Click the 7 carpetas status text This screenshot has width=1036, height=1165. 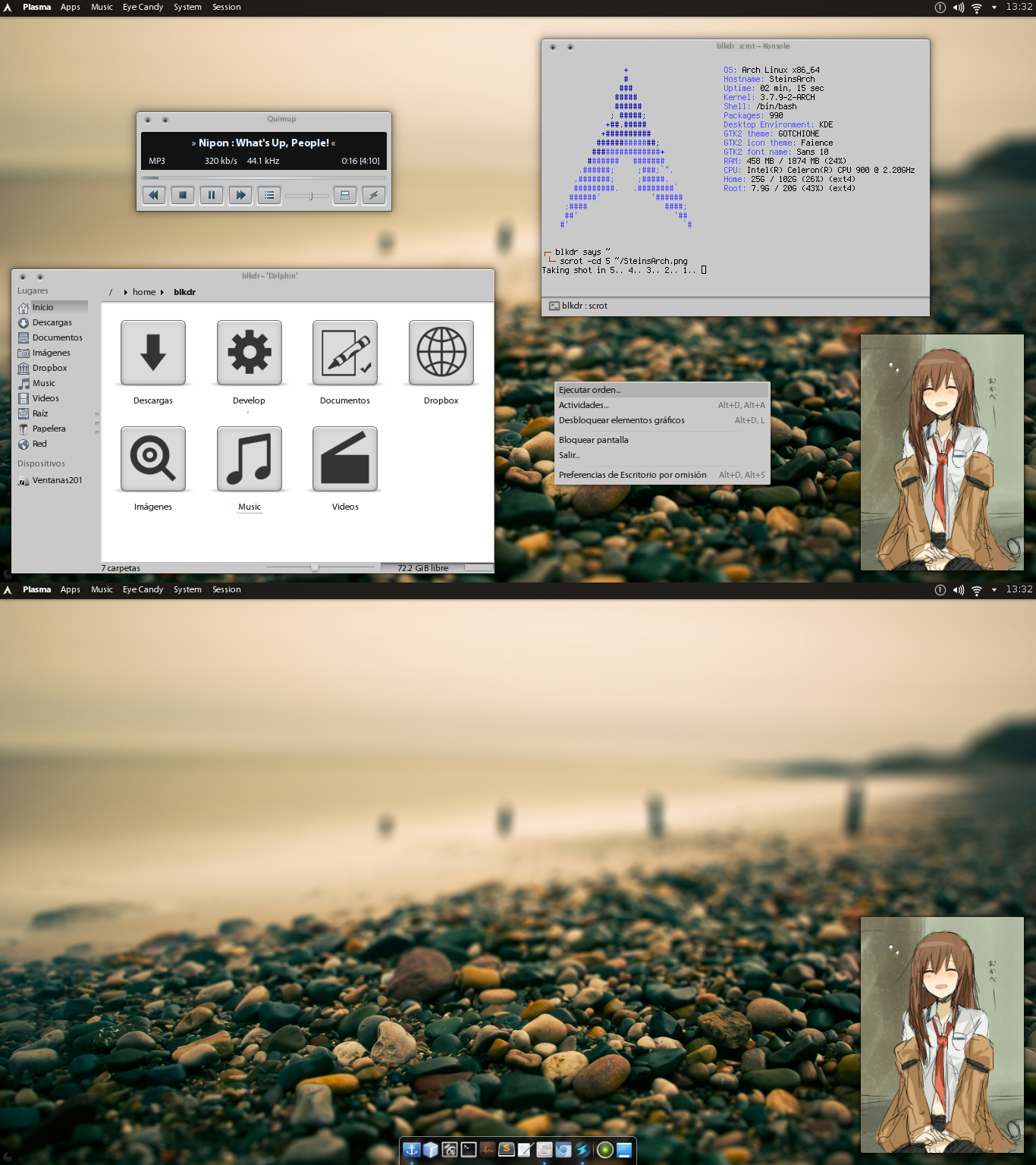click(x=121, y=568)
